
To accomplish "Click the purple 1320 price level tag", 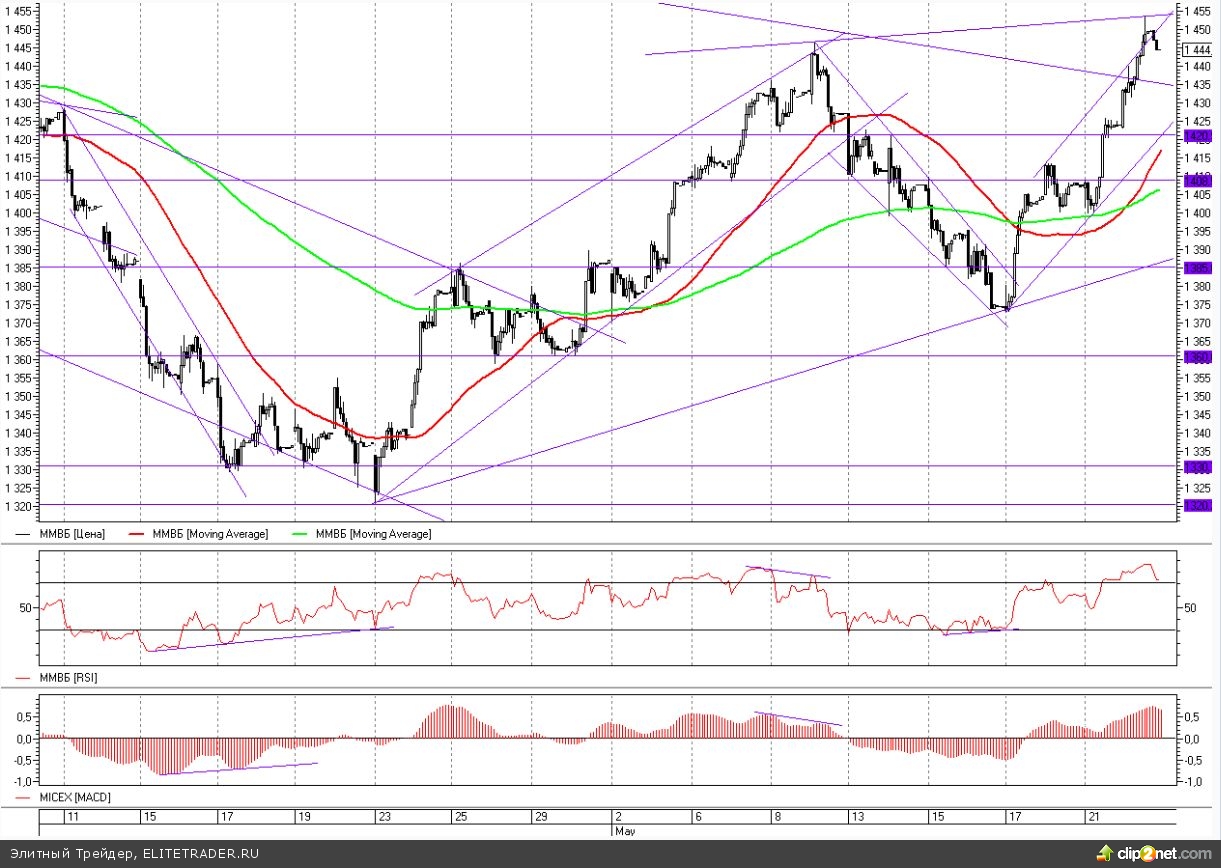I will click(1196, 505).
